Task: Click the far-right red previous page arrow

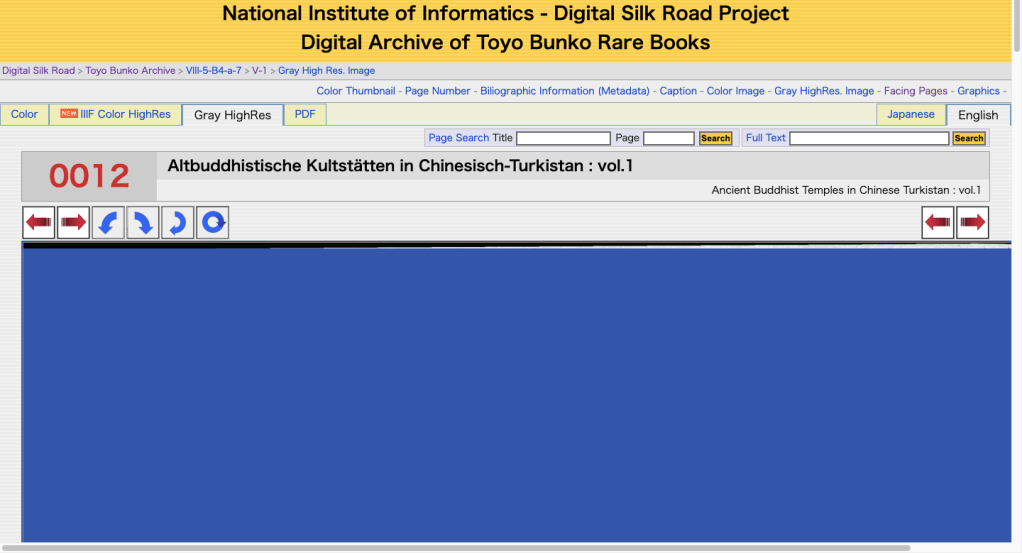Action: (x=938, y=222)
